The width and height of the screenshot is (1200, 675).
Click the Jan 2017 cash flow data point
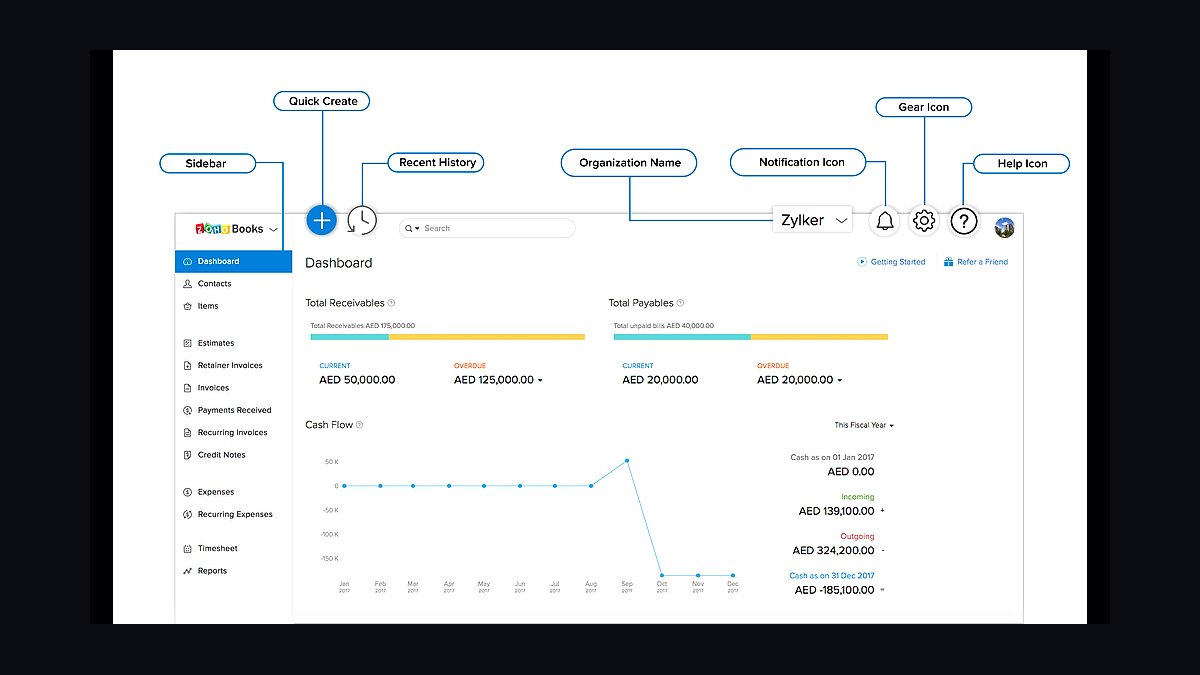pyautogui.click(x=344, y=486)
